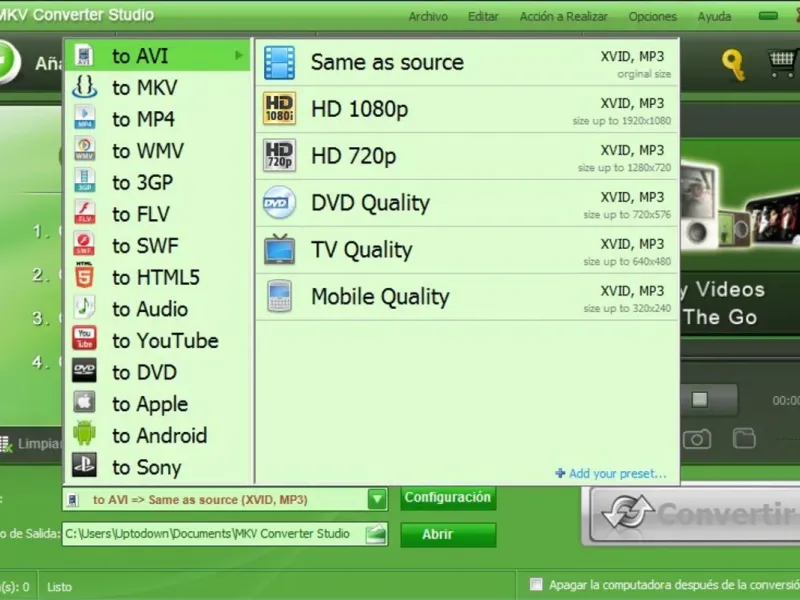Click the Audio music note icon
Image resolution: width=800 pixels, height=600 pixels.
(x=84, y=309)
